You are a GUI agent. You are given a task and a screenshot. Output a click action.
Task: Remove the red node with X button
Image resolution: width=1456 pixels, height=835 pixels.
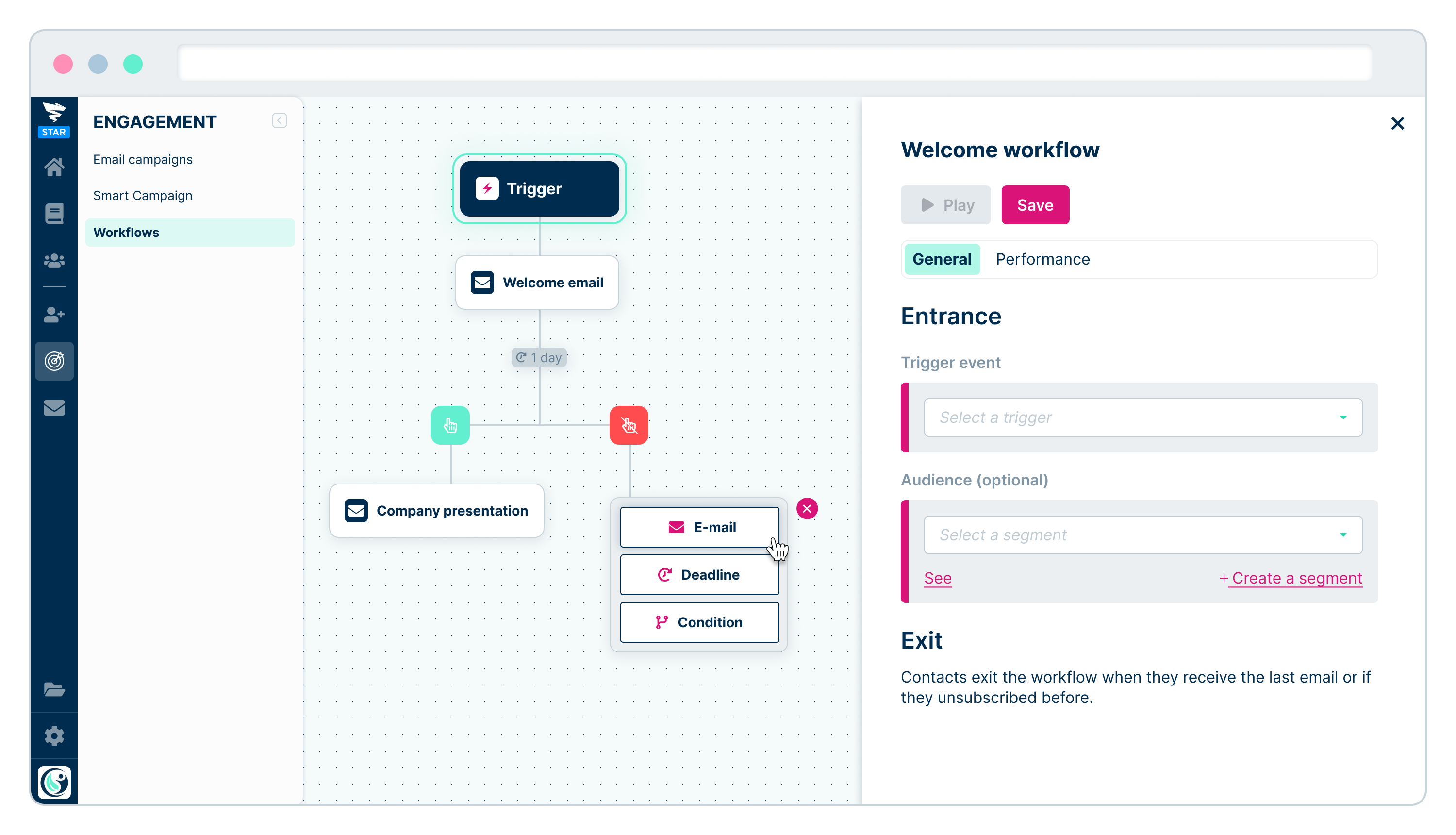(x=808, y=509)
